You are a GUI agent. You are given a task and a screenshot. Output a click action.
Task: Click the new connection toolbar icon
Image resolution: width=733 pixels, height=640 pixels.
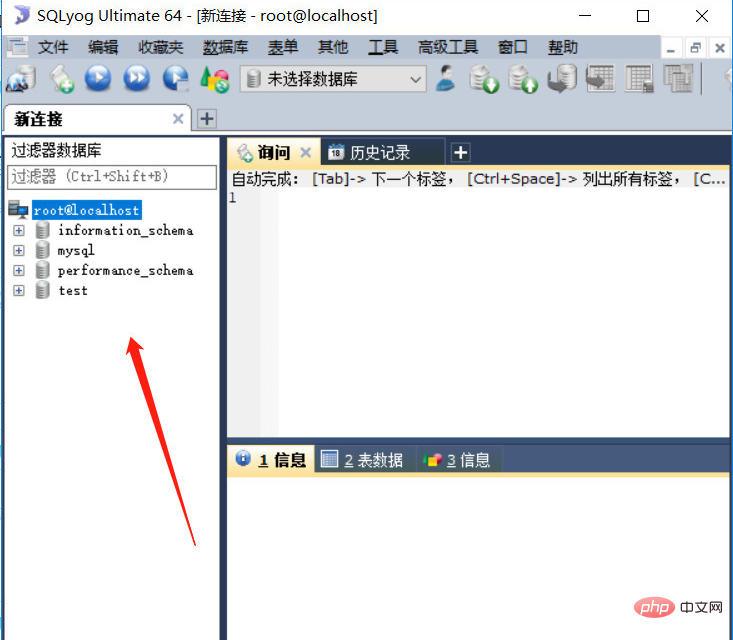point(22,78)
